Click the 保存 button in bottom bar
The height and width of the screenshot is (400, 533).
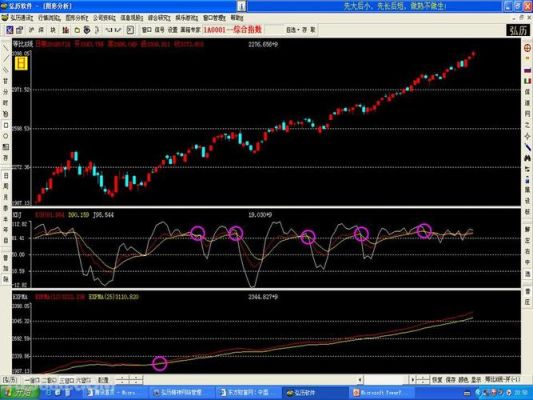(450, 380)
